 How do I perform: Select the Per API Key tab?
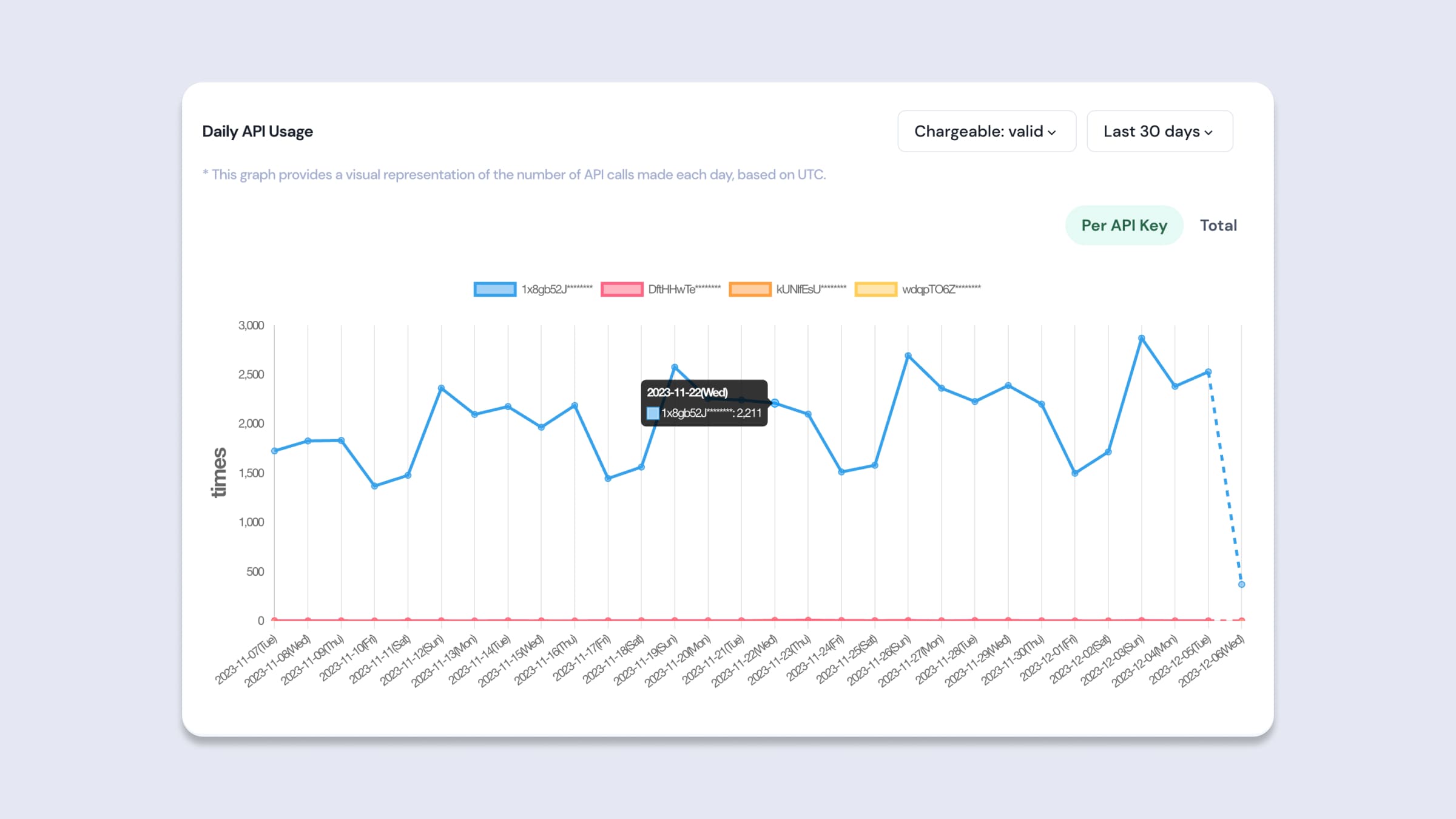point(1124,225)
